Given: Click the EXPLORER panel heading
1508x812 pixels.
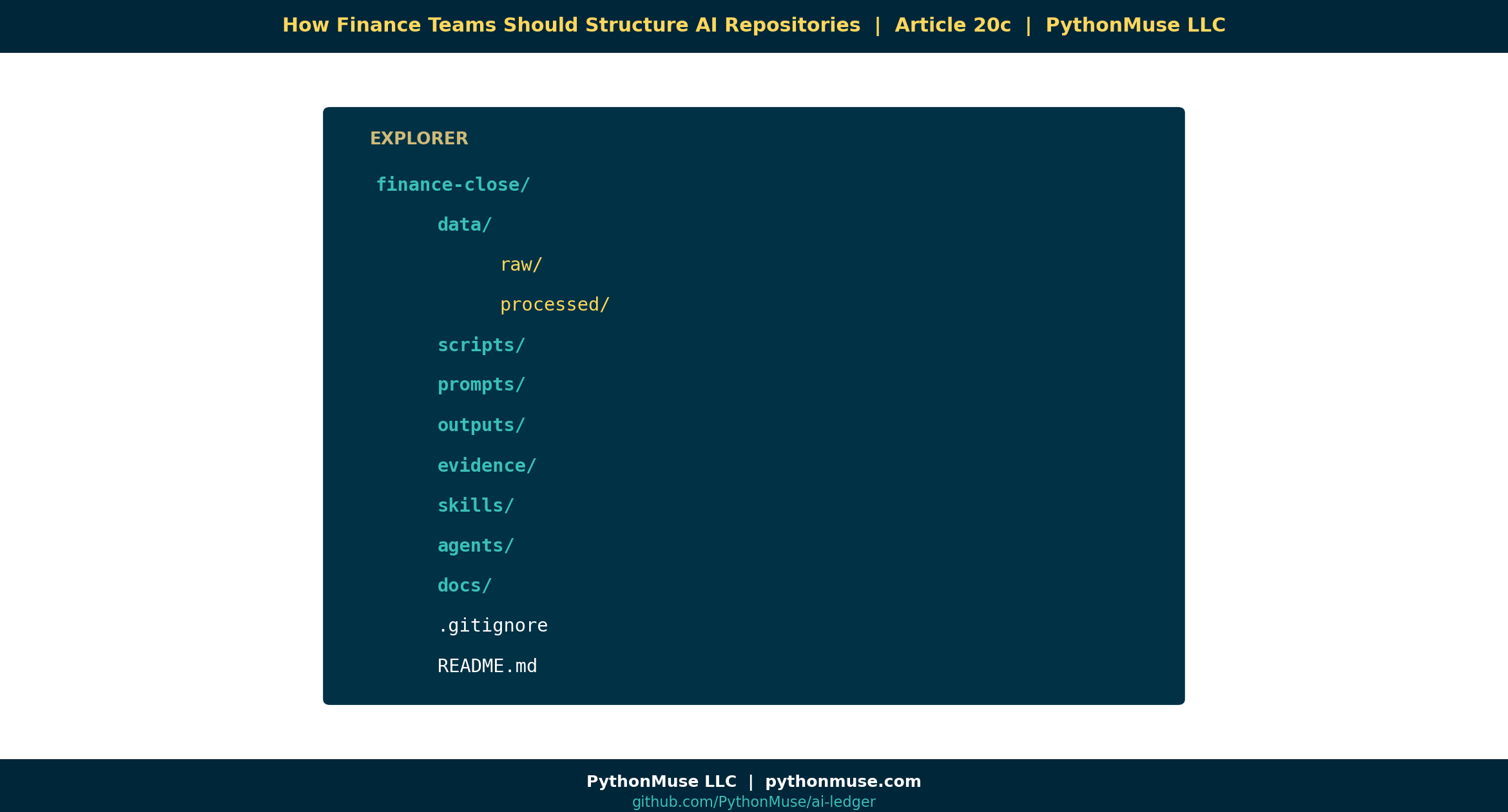Looking at the screenshot, I should [x=419, y=139].
